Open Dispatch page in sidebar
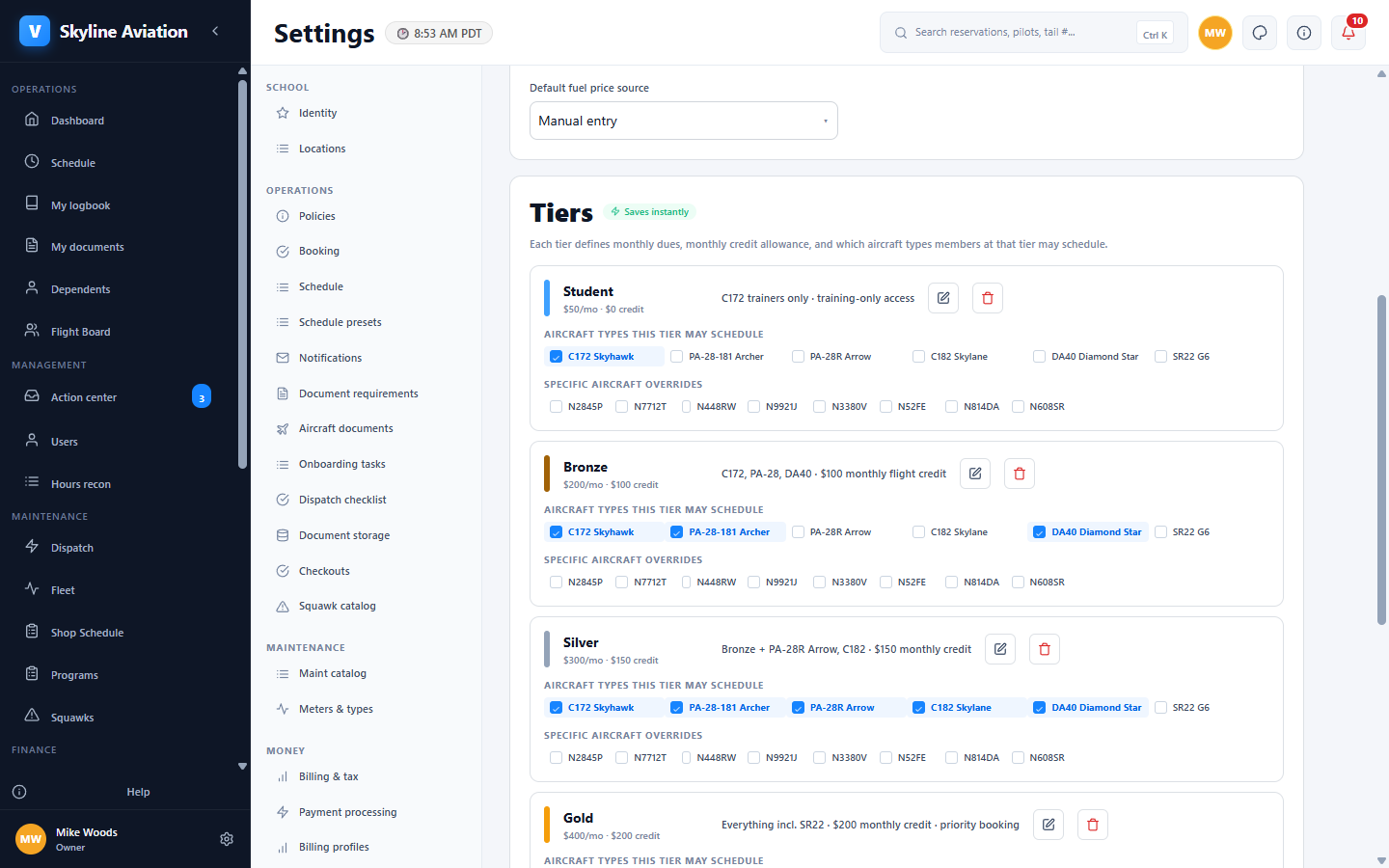 pos(119,548)
